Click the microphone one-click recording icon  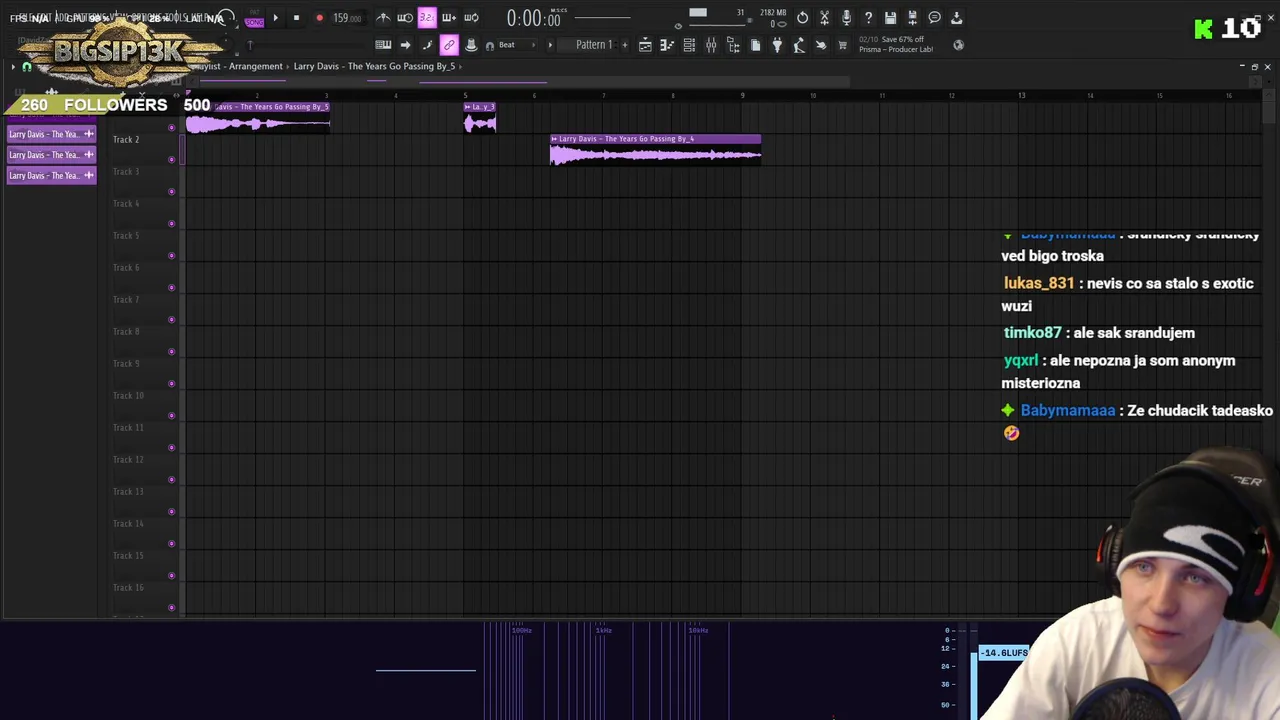(846, 18)
